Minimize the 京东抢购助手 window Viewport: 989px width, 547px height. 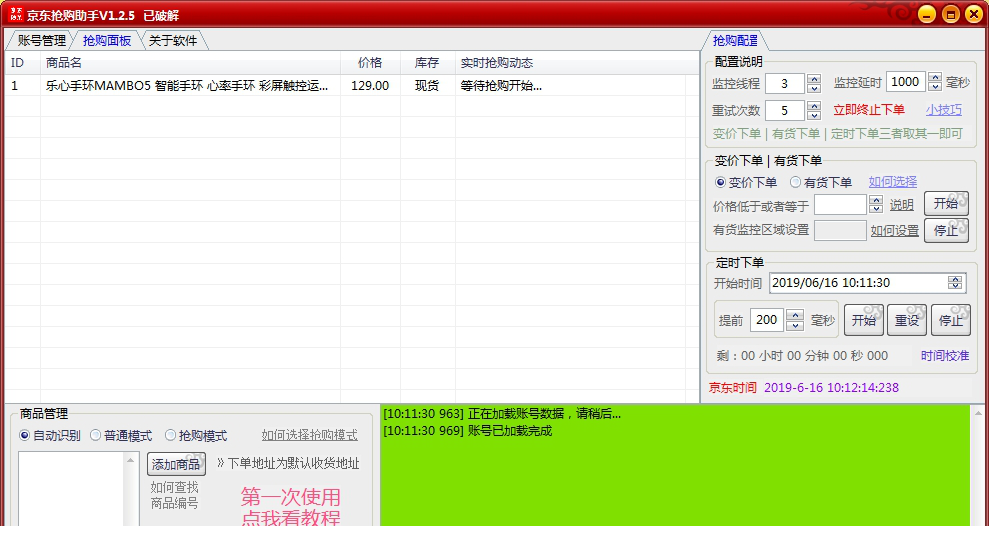point(927,15)
